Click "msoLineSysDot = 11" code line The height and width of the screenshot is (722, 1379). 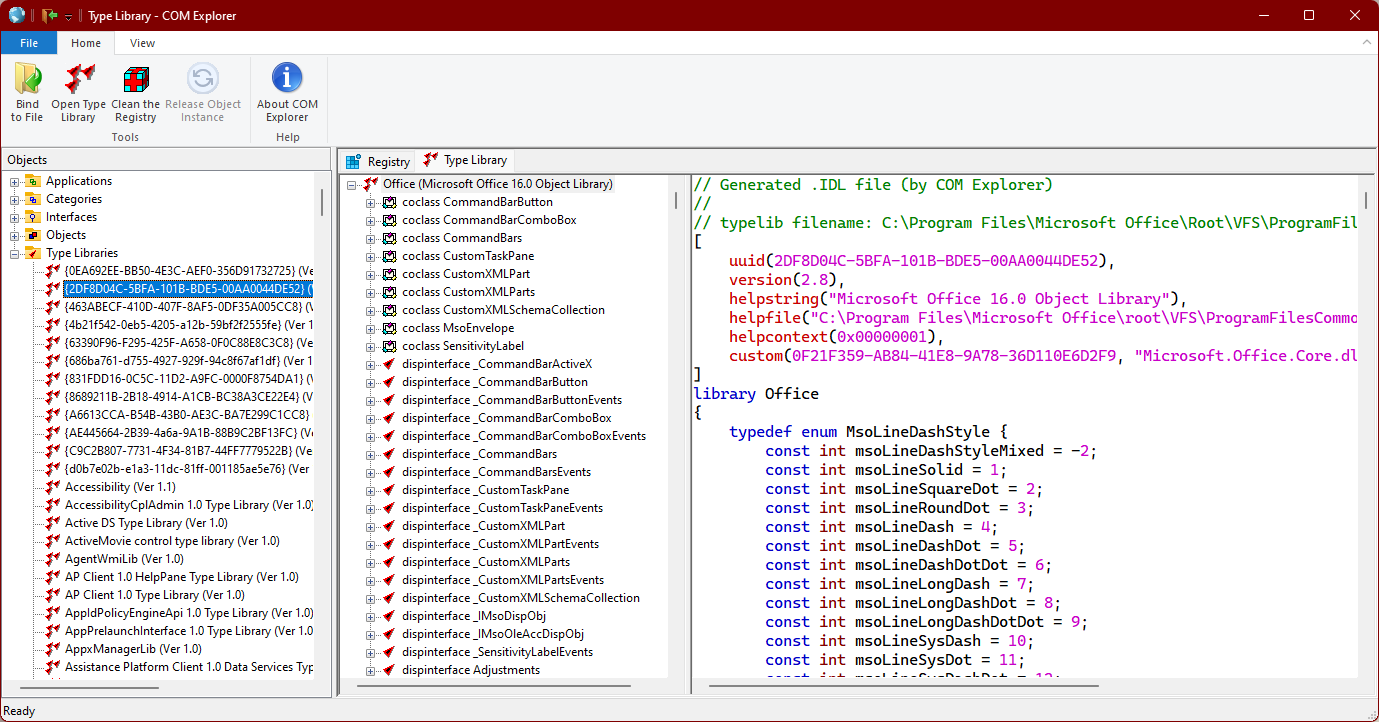tap(895, 660)
